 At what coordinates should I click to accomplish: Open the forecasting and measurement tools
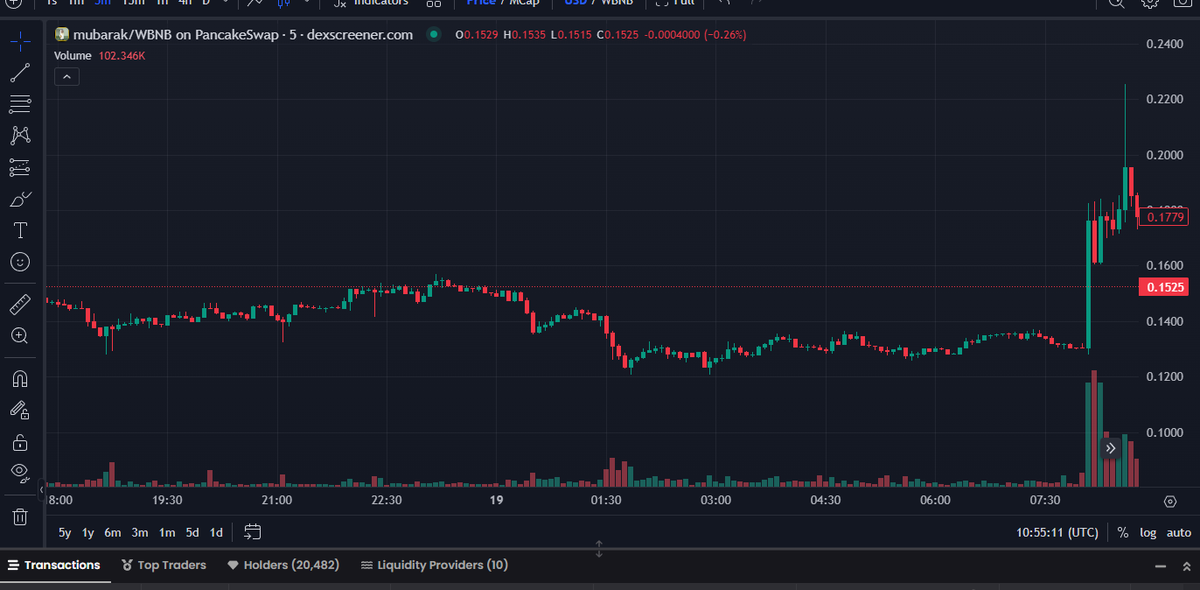(x=20, y=167)
